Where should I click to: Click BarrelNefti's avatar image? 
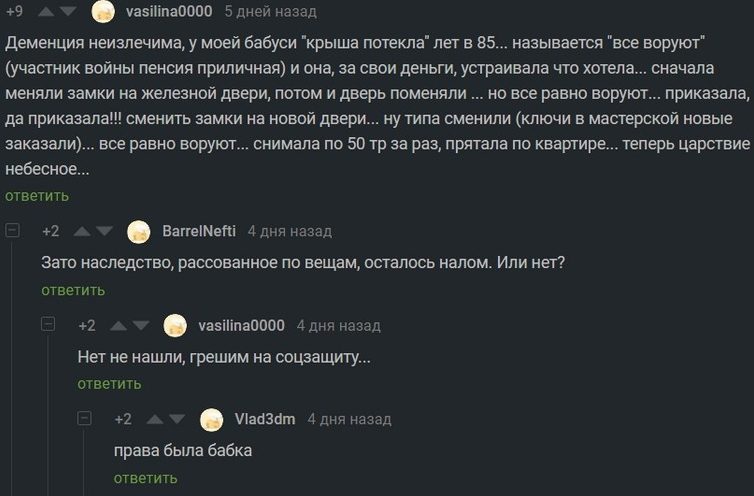[x=139, y=231]
